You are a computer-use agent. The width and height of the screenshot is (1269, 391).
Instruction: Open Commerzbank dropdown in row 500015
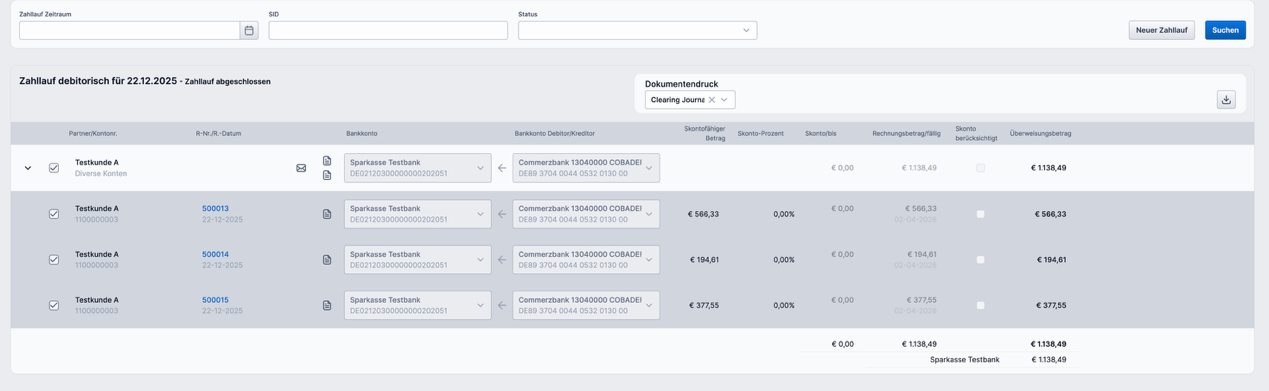[586, 305]
